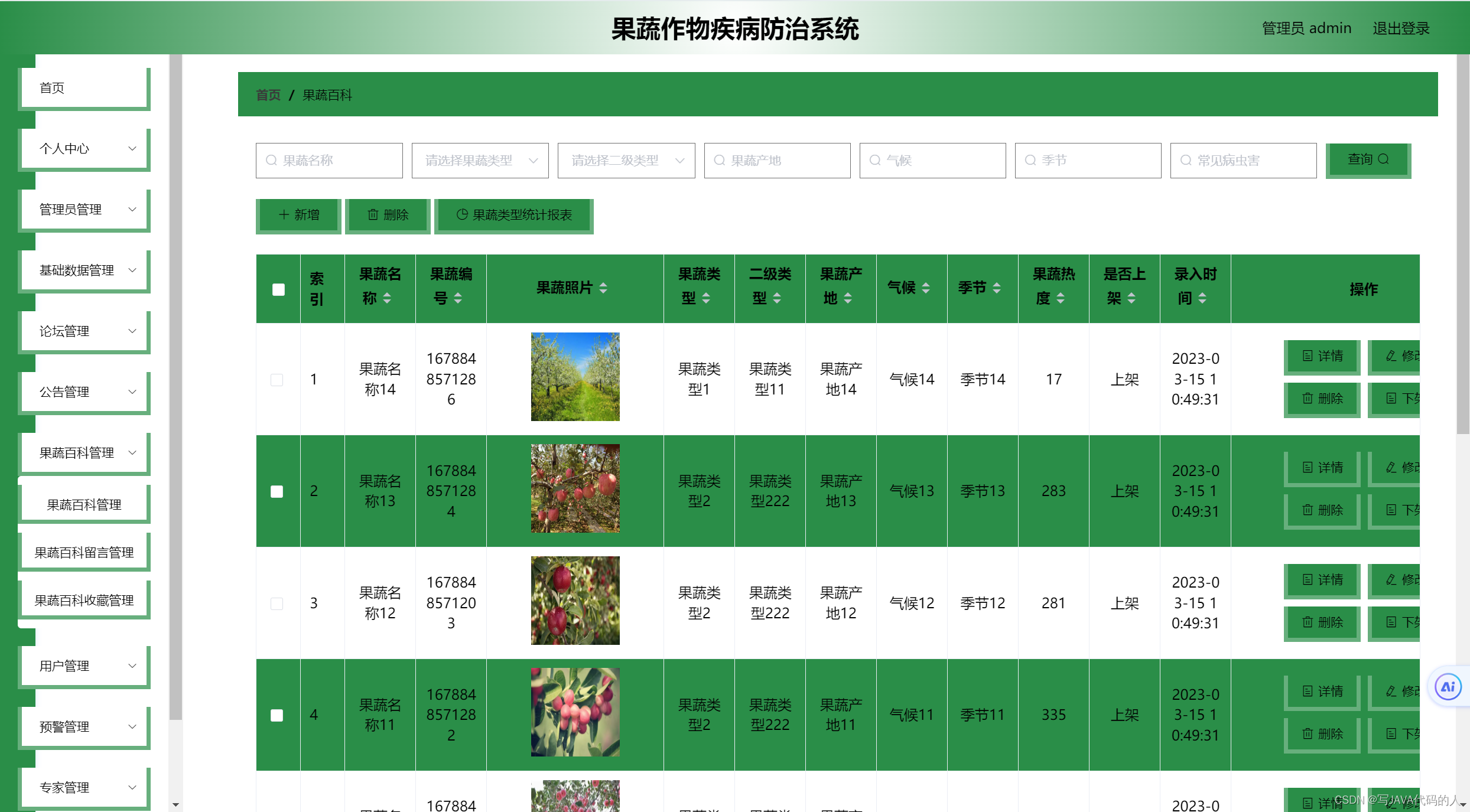1470x812 pixels.
Task: Focus the 果蔬产地 search field
Action: click(778, 161)
